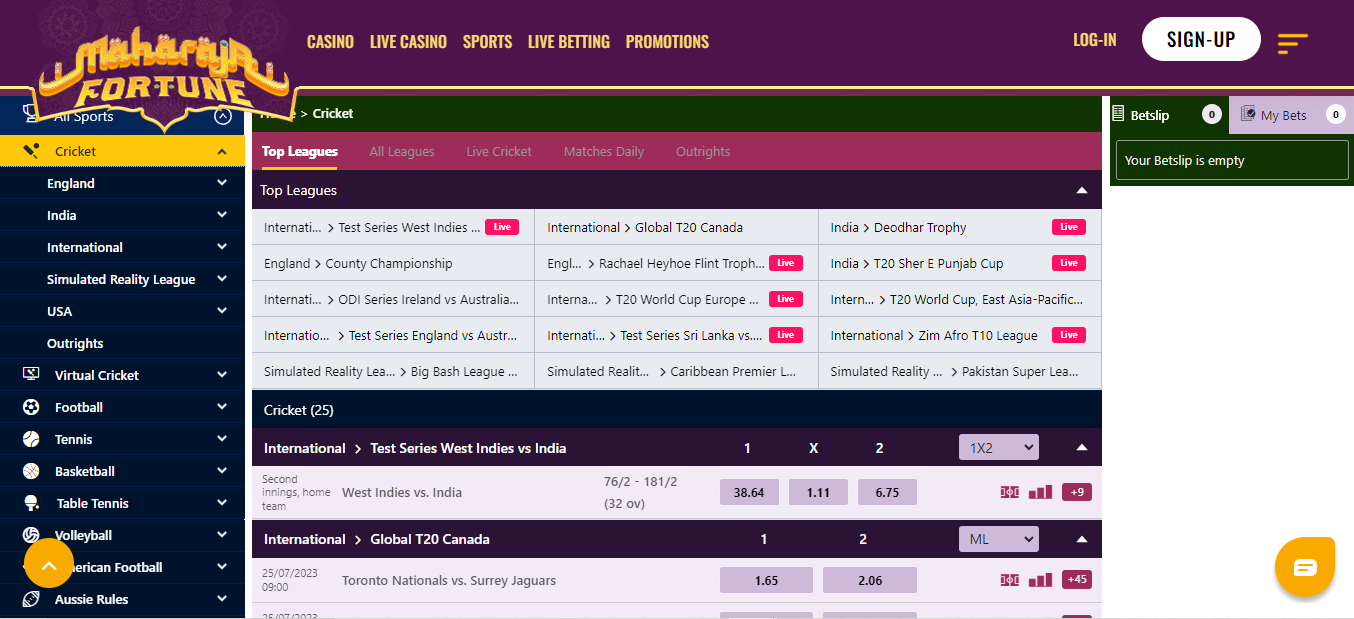Switch to the Top Leagues tab
Screen dimensions: 1354x619
[x=300, y=152]
